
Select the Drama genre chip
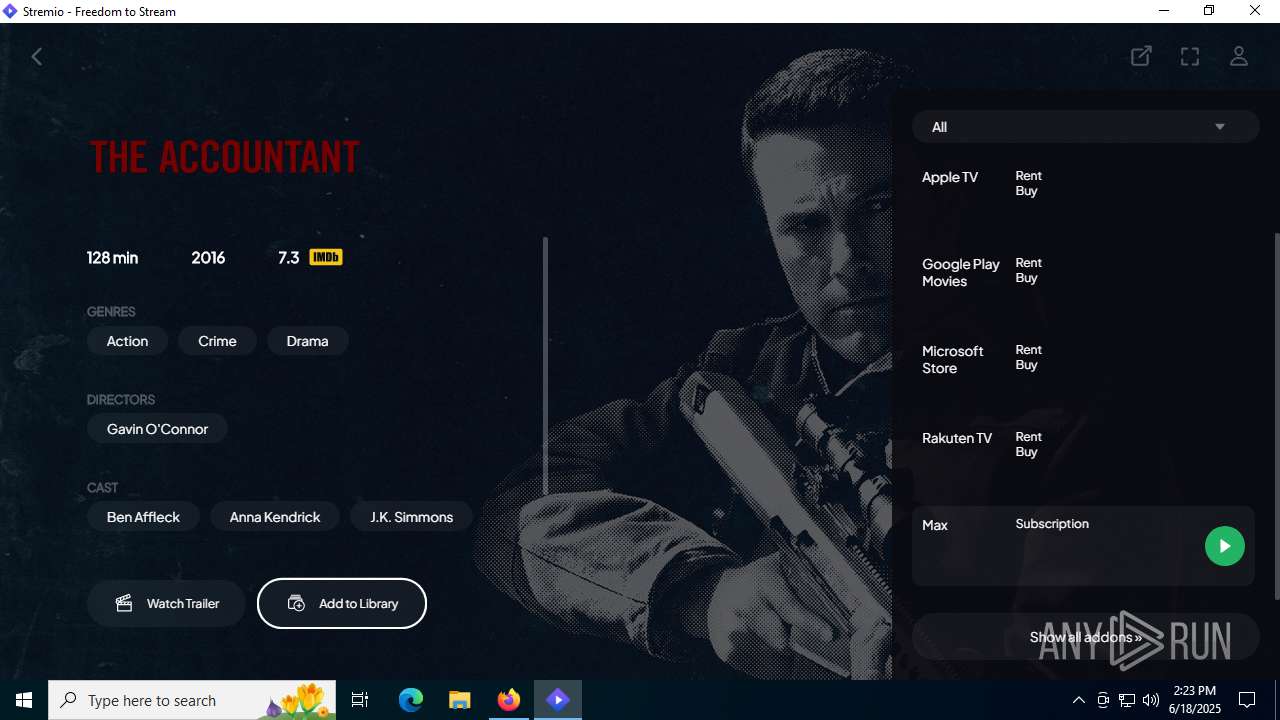pos(307,341)
